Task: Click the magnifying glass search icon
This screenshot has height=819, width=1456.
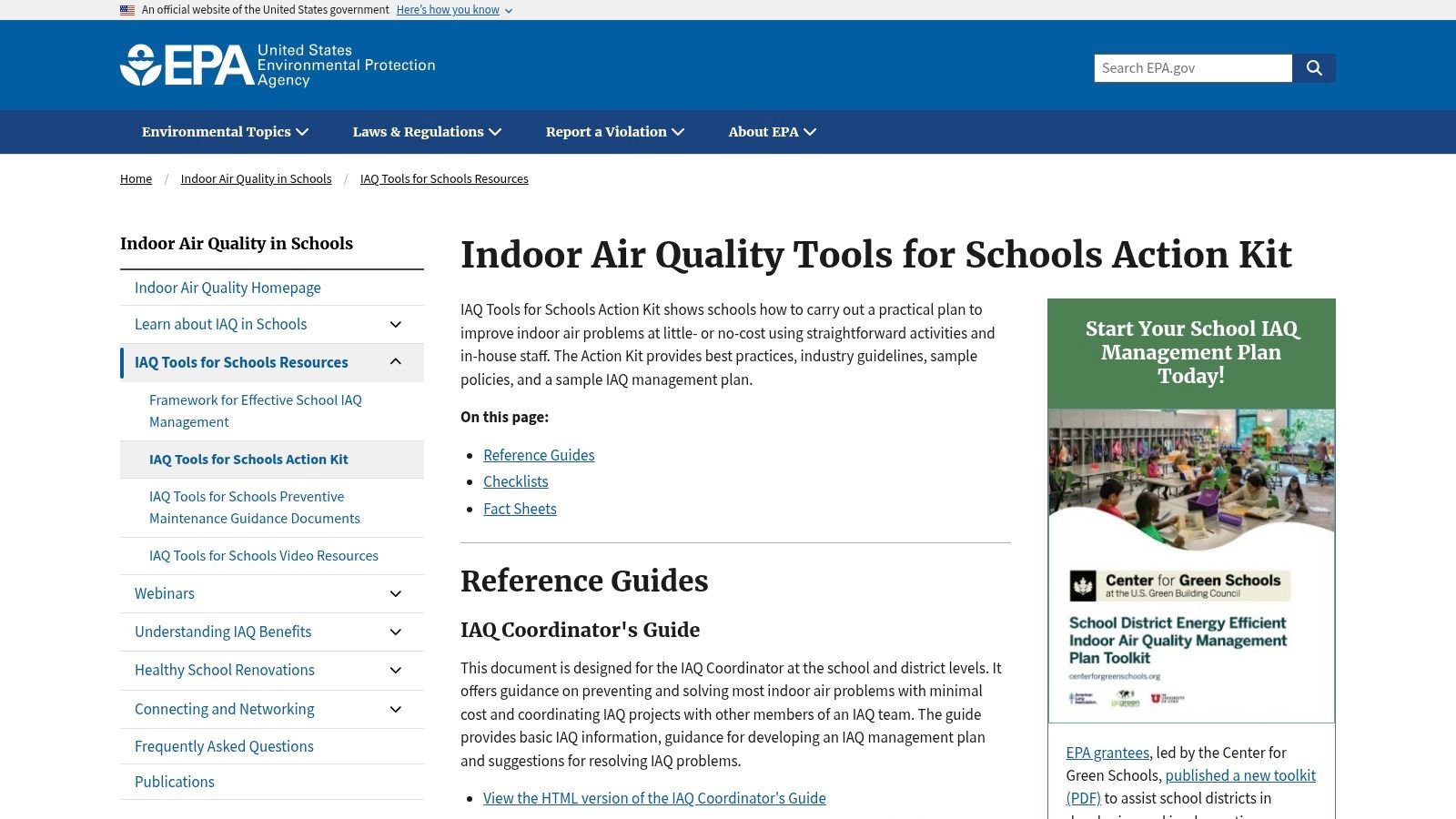Action: [x=1314, y=67]
